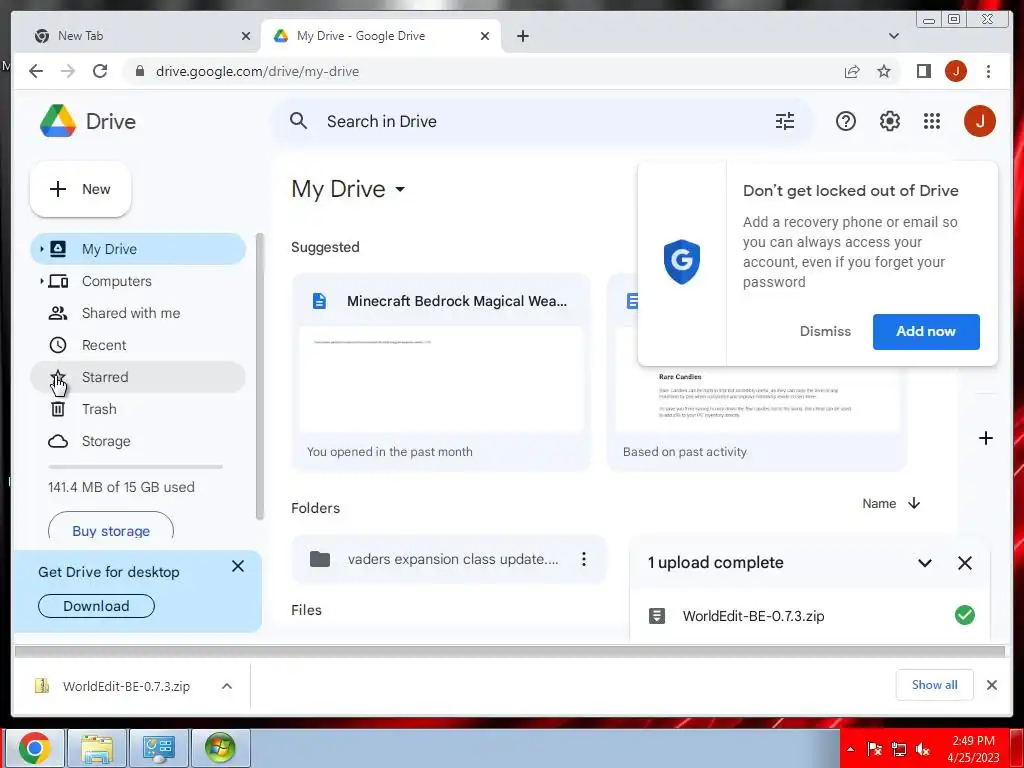Screen dimensions: 1024x768
Task: Open Shared with me section
Action: coord(138,313)
